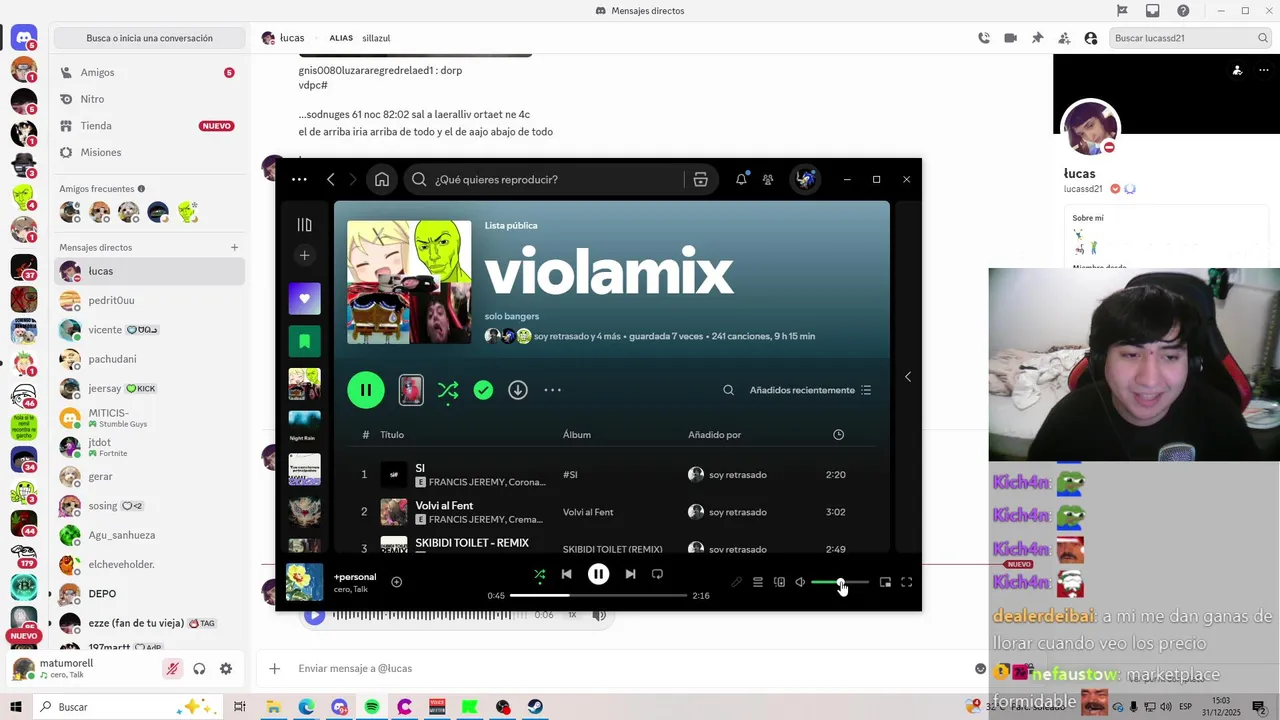Collapse Spotify library sidebar

click(305, 225)
